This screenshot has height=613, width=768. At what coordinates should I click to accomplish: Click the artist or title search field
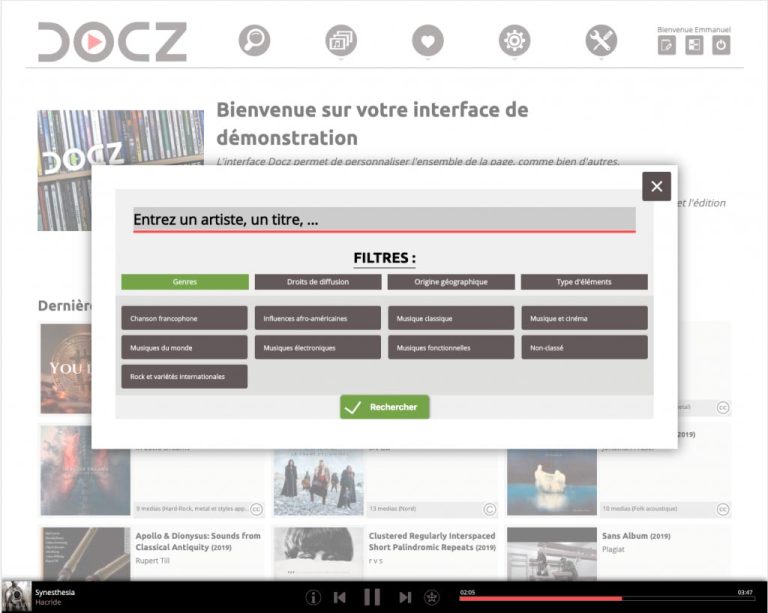pos(384,219)
